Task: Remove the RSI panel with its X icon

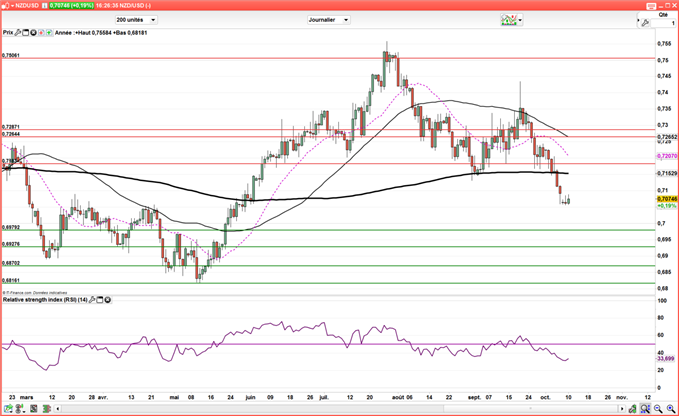Action: pos(107,300)
